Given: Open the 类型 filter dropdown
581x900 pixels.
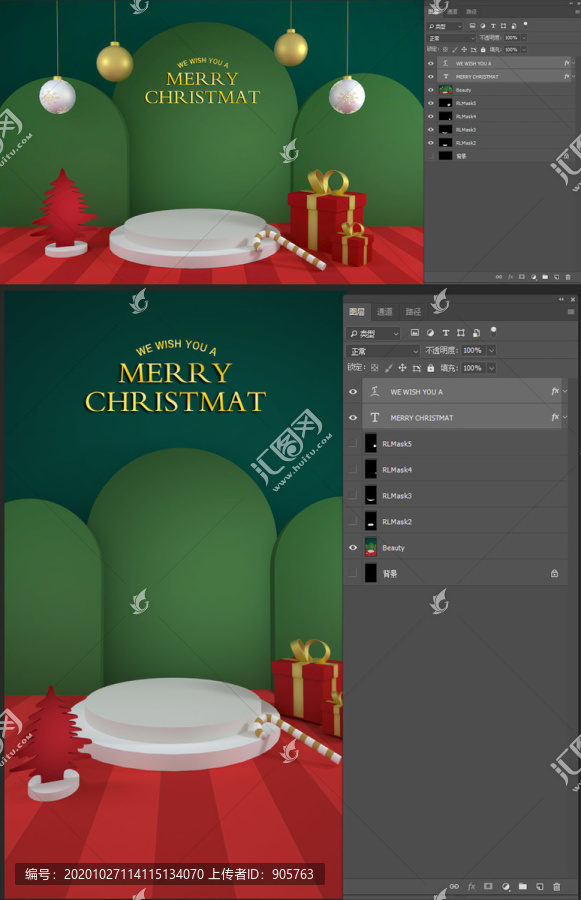Looking at the screenshot, I should [x=373, y=333].
